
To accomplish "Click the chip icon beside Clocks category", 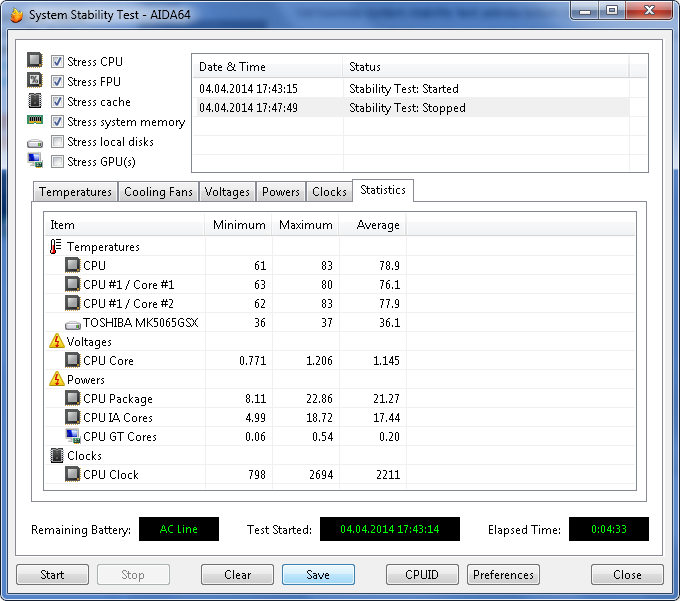I will [x=56, y=456].
